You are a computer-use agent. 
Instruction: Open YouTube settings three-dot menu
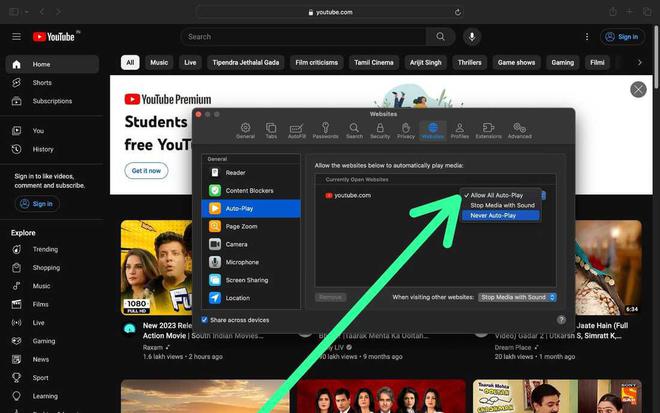(x=587, y=37)
